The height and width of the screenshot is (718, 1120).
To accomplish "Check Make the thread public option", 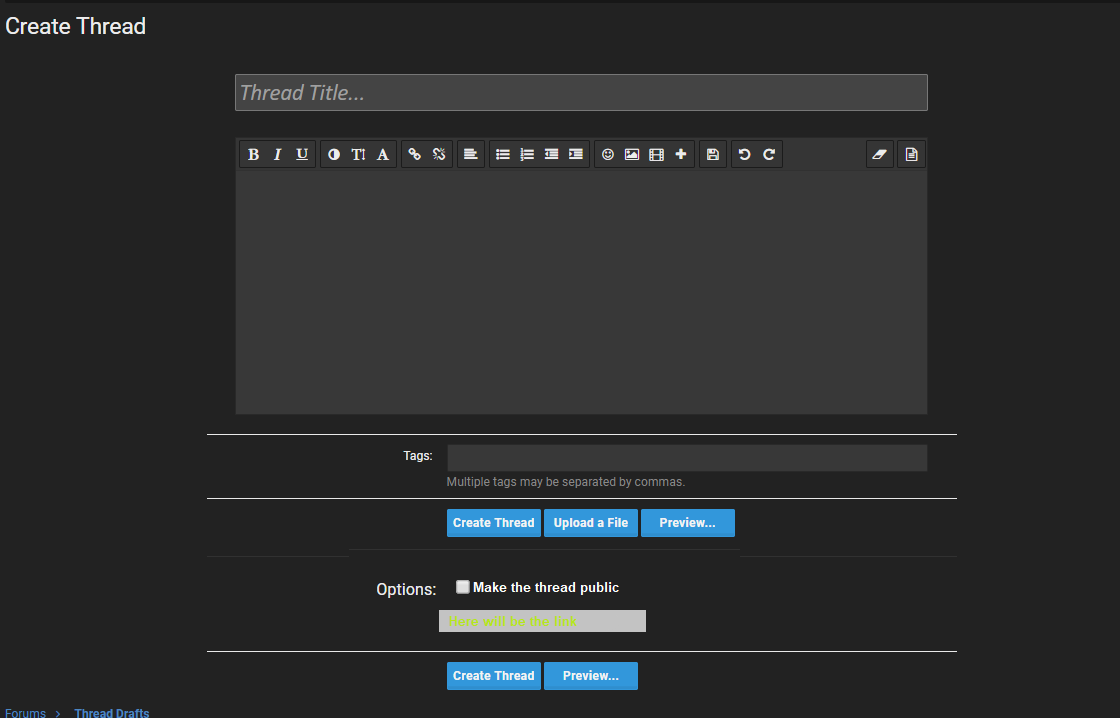I will 463,587.
